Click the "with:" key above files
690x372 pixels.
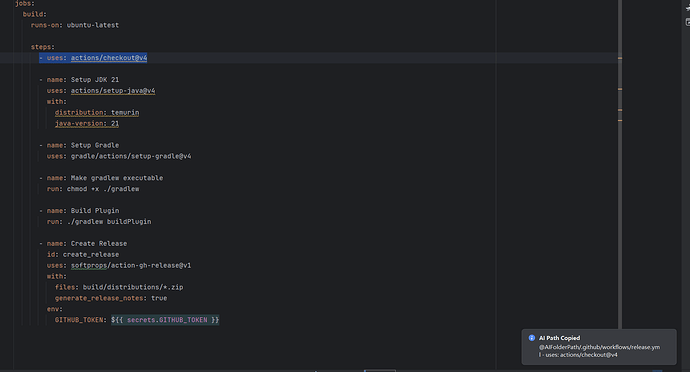click(57, 276)
